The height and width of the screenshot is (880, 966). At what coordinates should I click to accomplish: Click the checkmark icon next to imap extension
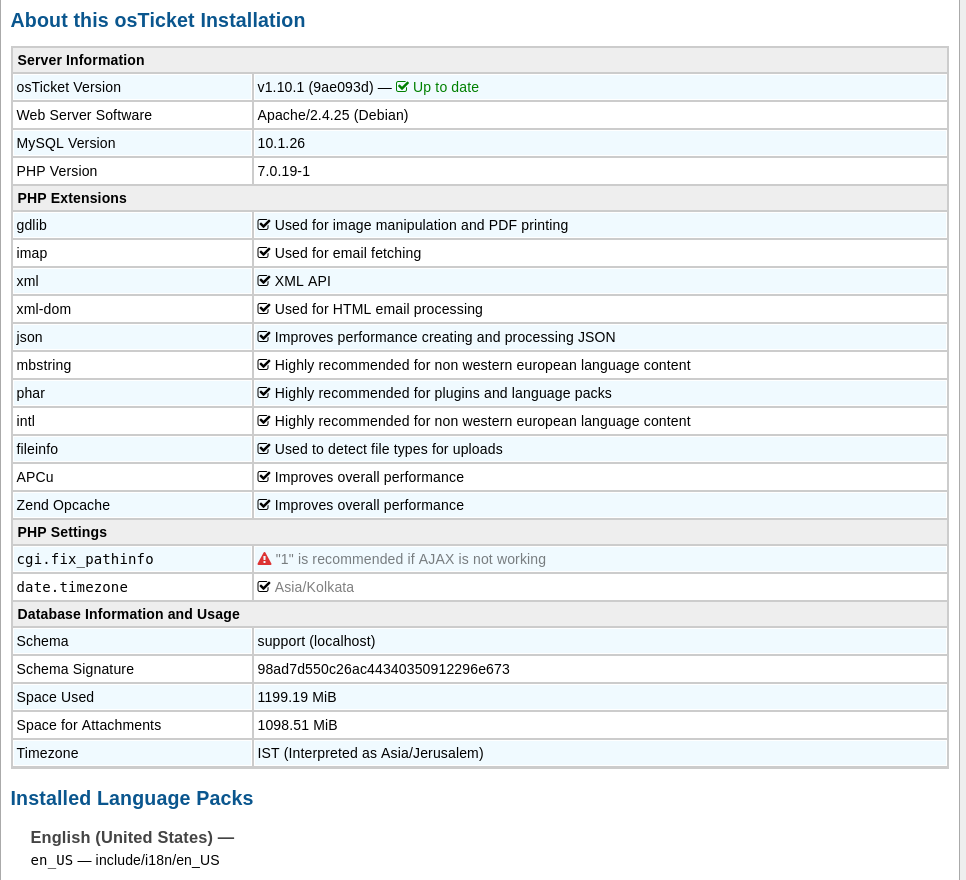tap(263, 252)
